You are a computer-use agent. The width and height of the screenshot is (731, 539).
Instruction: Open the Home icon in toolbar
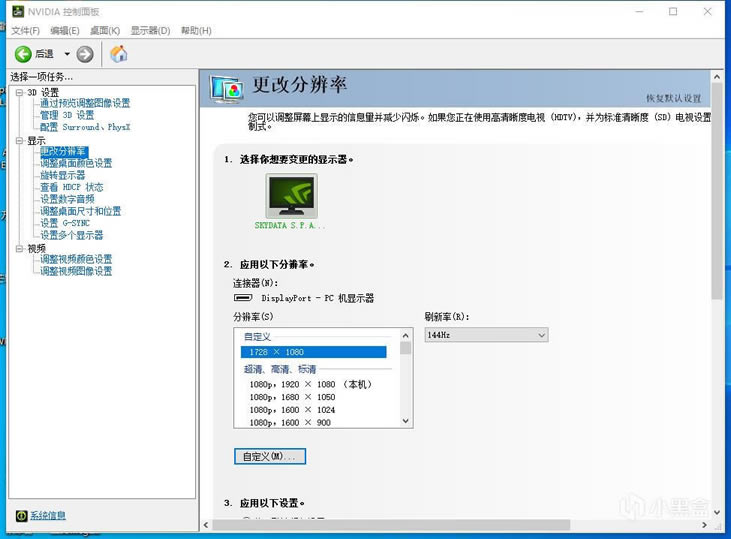click(118, 54)
